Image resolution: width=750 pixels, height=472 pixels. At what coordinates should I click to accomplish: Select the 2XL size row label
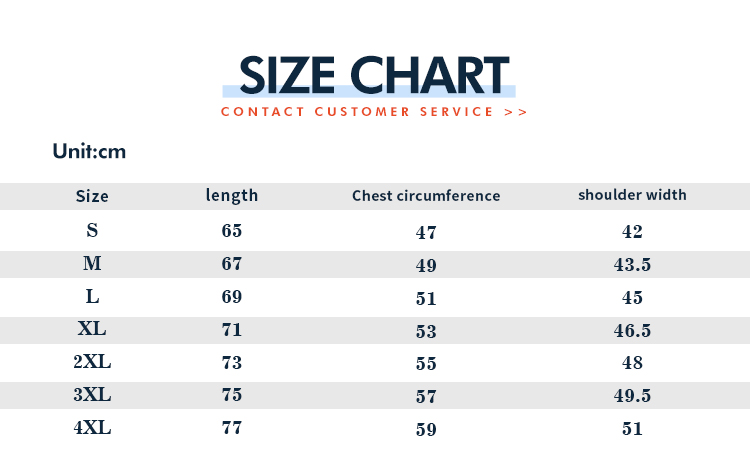coord(92,362)
